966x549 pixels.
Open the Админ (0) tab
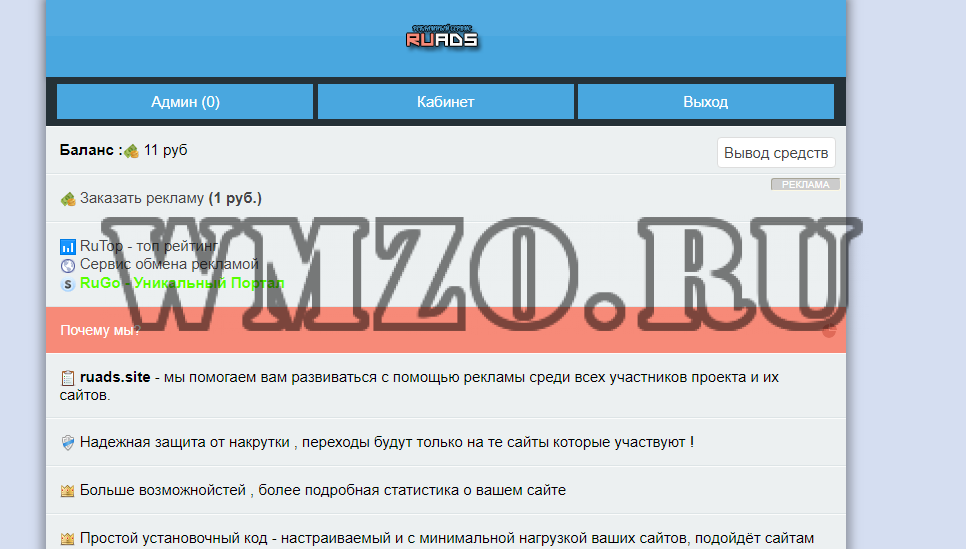(185, 102)
